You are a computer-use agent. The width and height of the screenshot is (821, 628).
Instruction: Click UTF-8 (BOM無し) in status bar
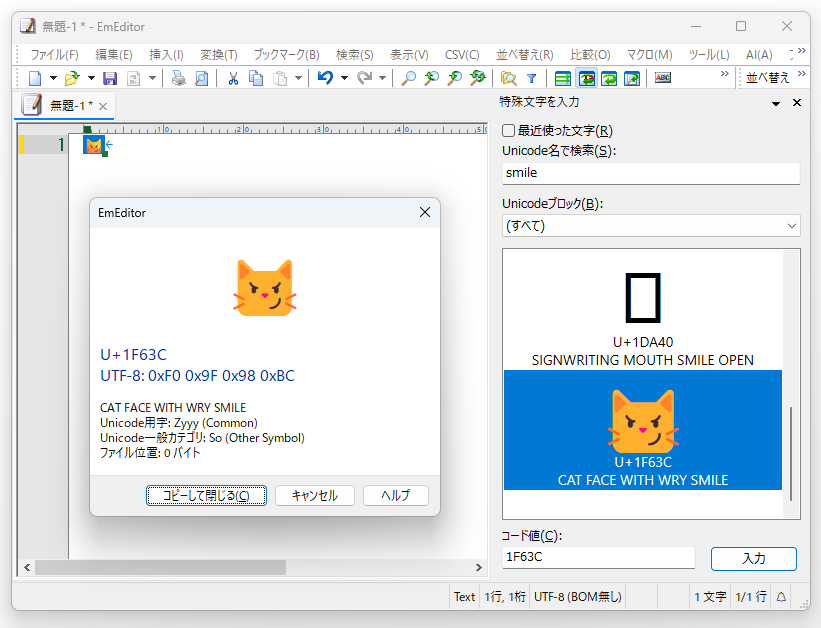click(x=578, y=597)
